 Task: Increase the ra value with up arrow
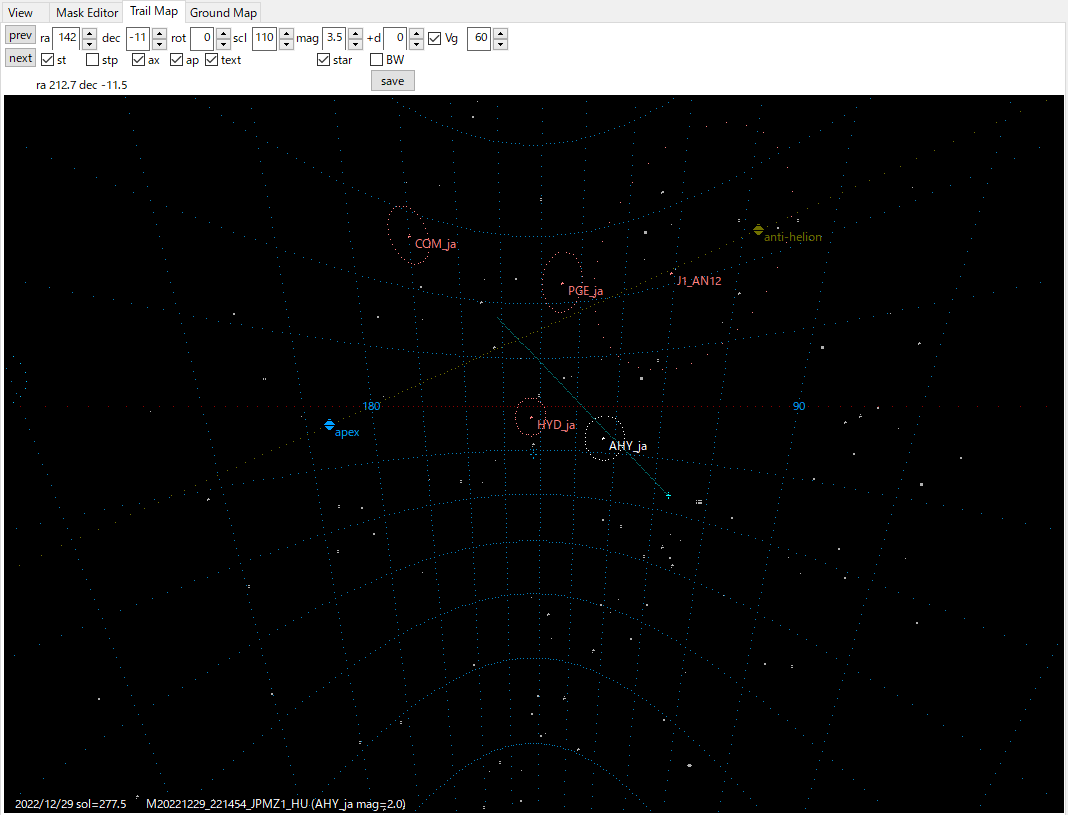pos(89,33)
